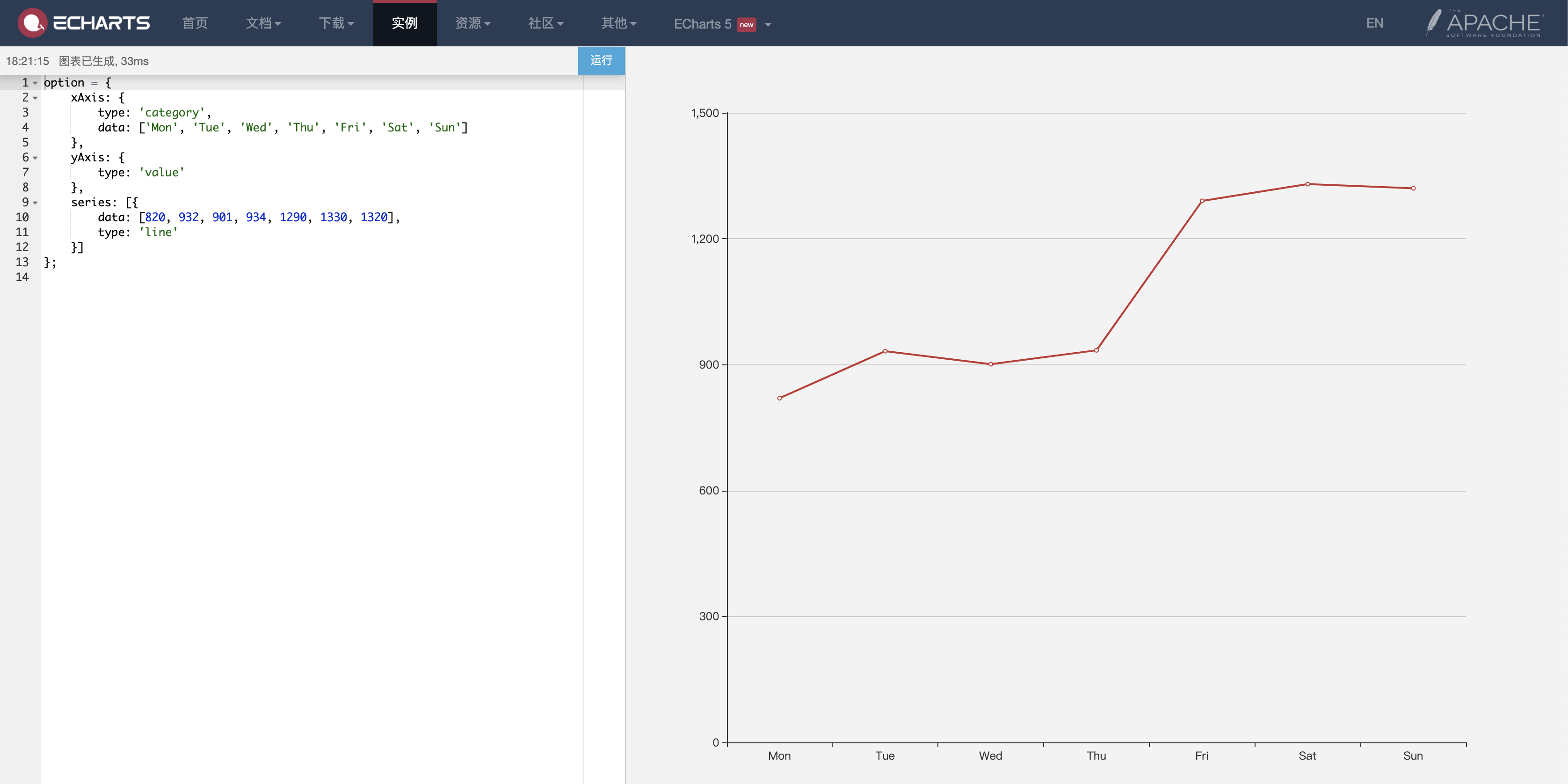Click the Fri data point marker on the chart
1568x784 pixels.
(x=1202, y=201)
